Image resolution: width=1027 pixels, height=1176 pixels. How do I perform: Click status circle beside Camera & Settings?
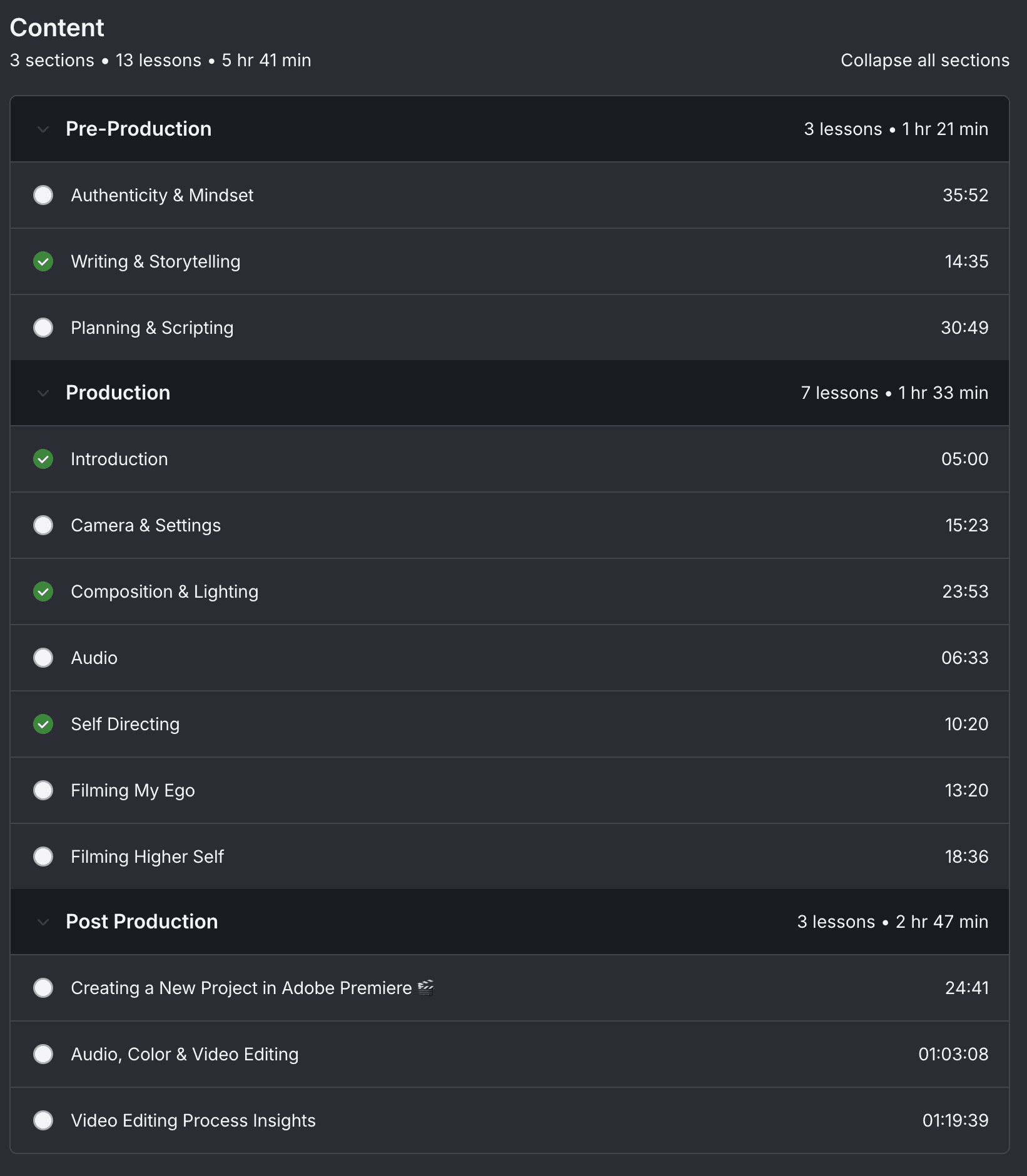(x=43, y=525)
